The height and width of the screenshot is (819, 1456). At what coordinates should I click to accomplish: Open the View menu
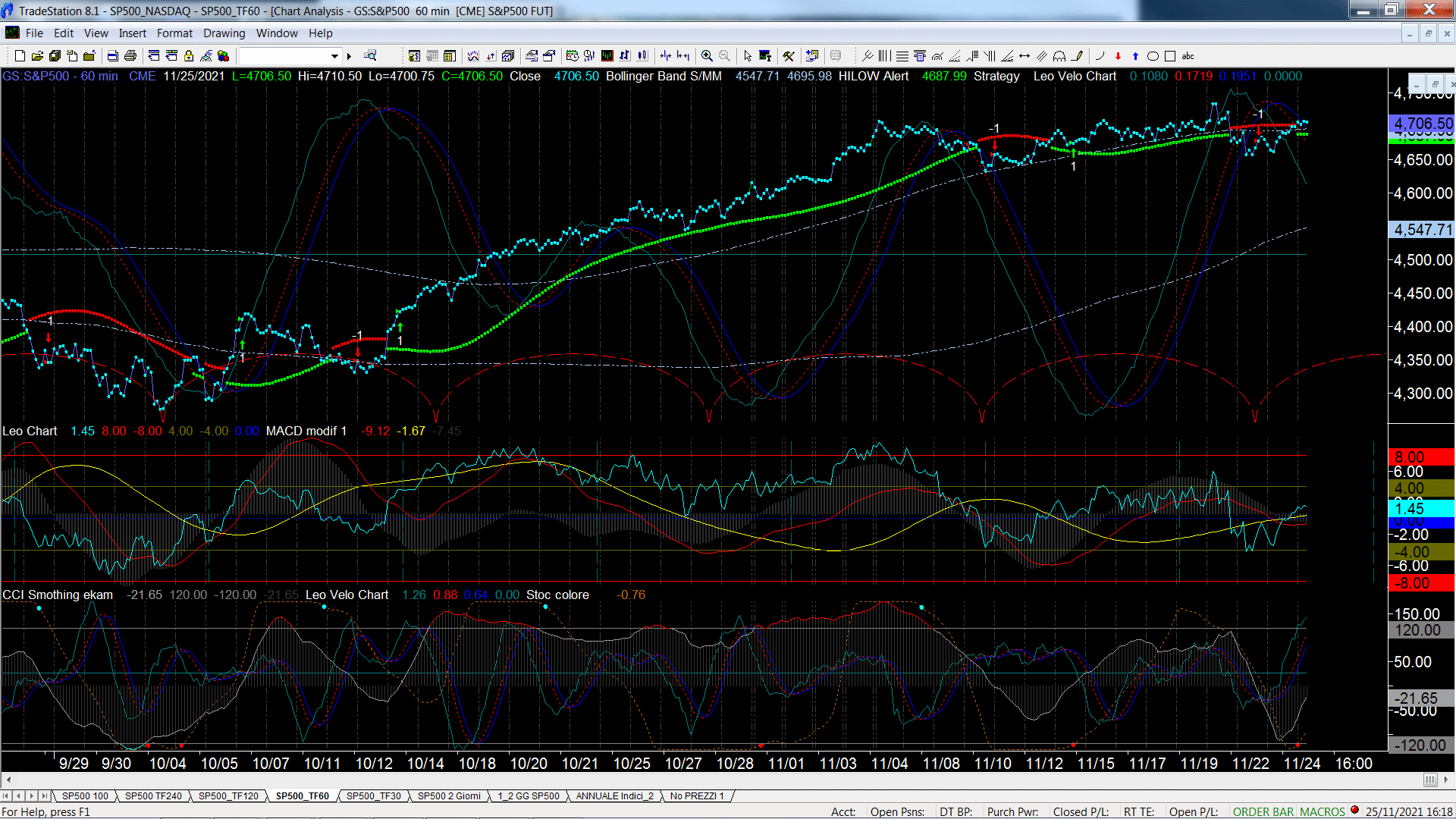(x=96, y=33)
